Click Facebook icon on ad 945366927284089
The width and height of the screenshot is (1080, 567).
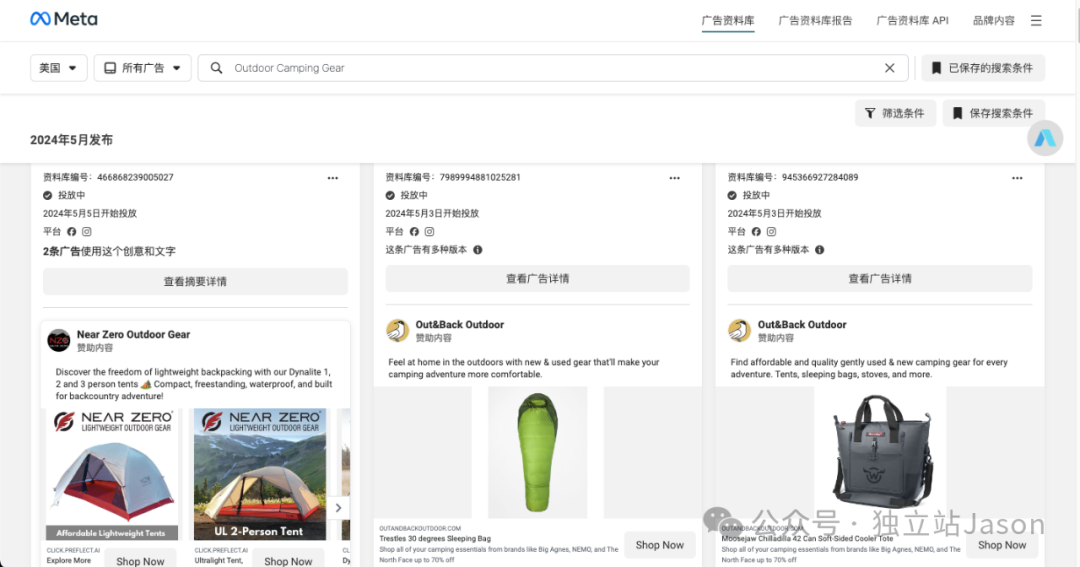pos(756,231)
